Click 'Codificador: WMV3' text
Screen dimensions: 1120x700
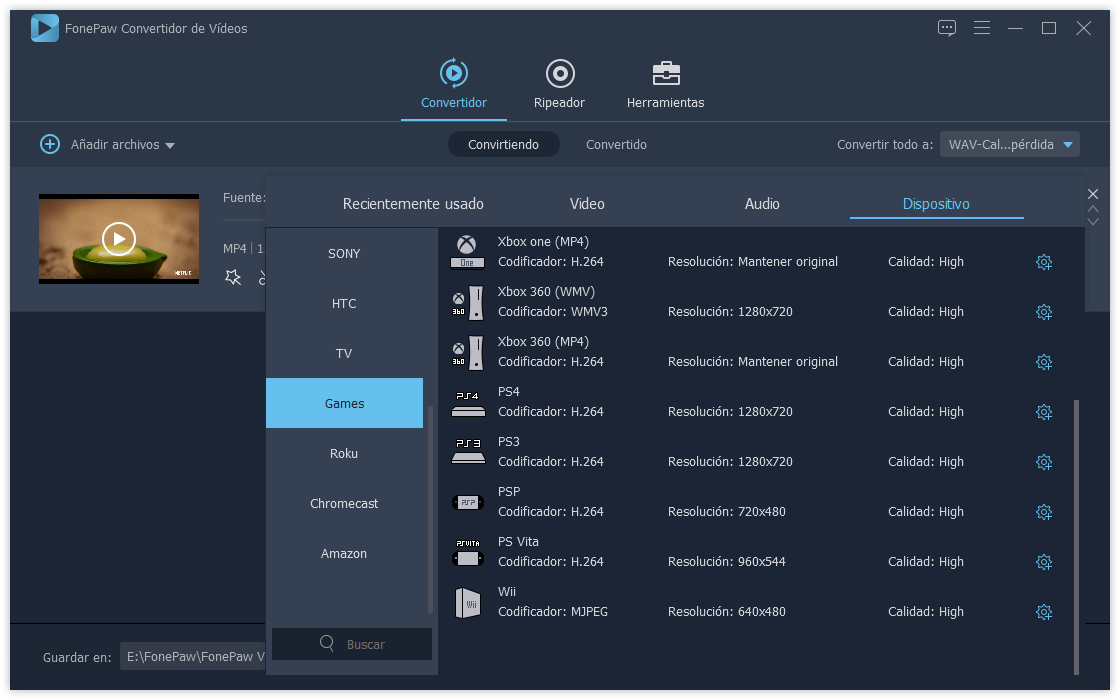pyautogui.click(x=553, y=311)
